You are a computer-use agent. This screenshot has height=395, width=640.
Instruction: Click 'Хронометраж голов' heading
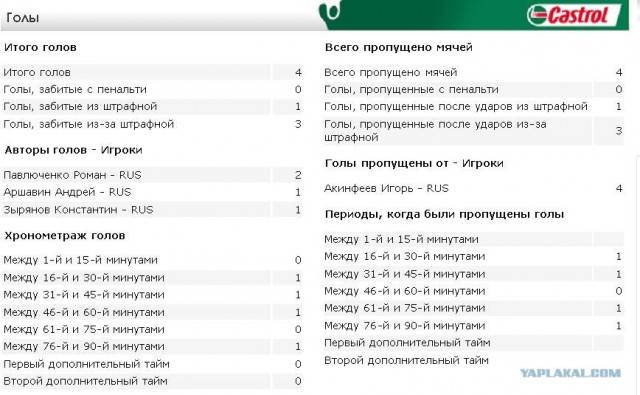tap(65, 235)
